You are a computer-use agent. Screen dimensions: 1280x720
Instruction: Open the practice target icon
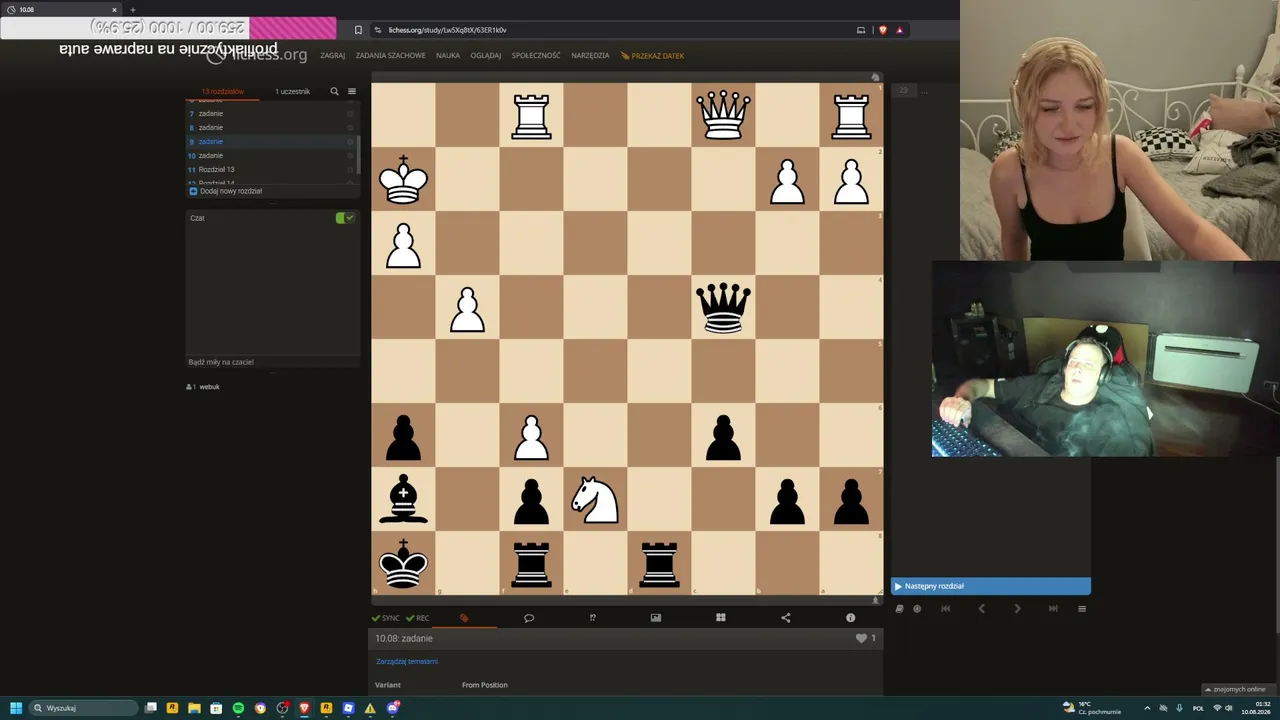tap(917, 608)
